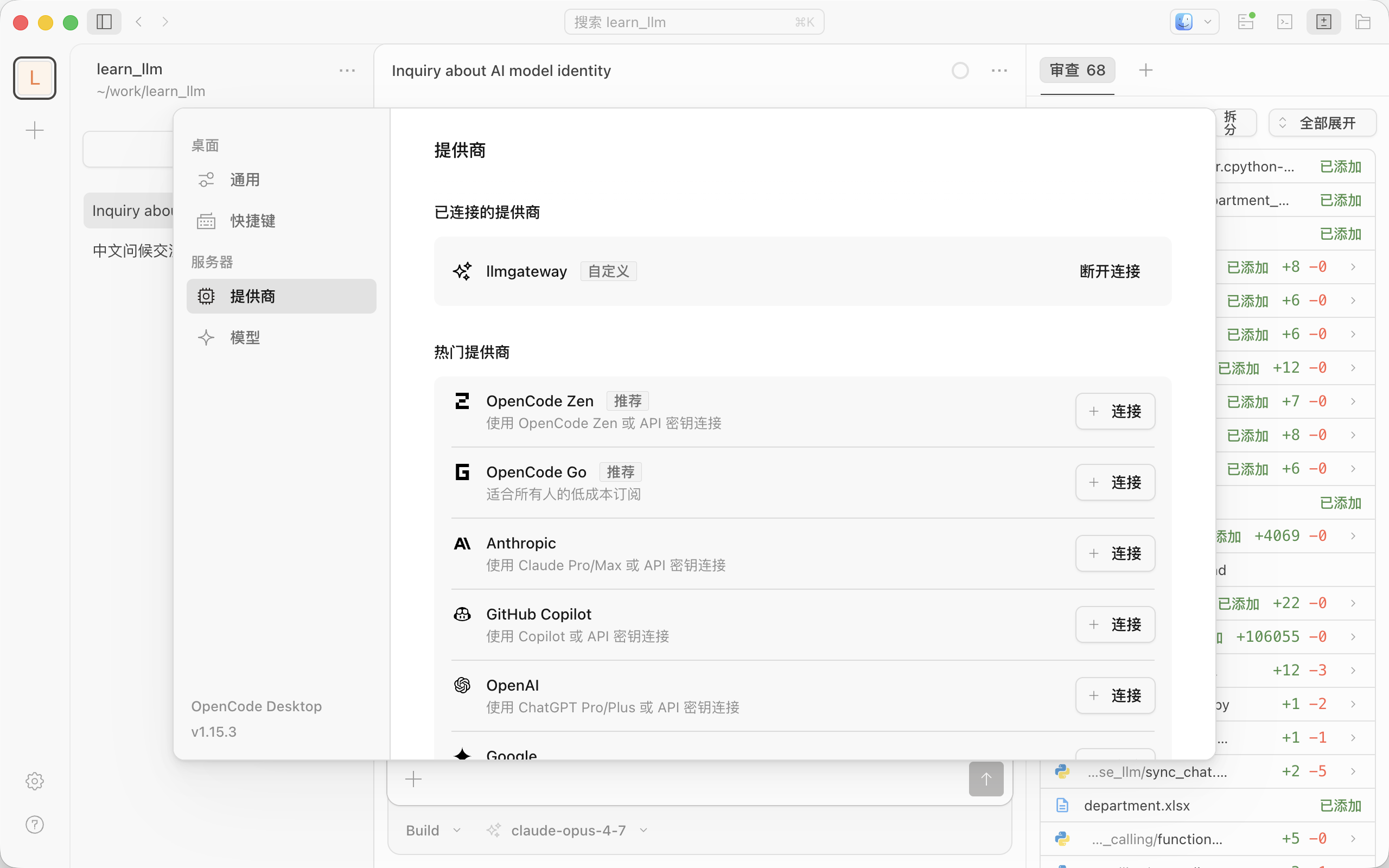Toggle the review panel icon in toolbar

1323,22
